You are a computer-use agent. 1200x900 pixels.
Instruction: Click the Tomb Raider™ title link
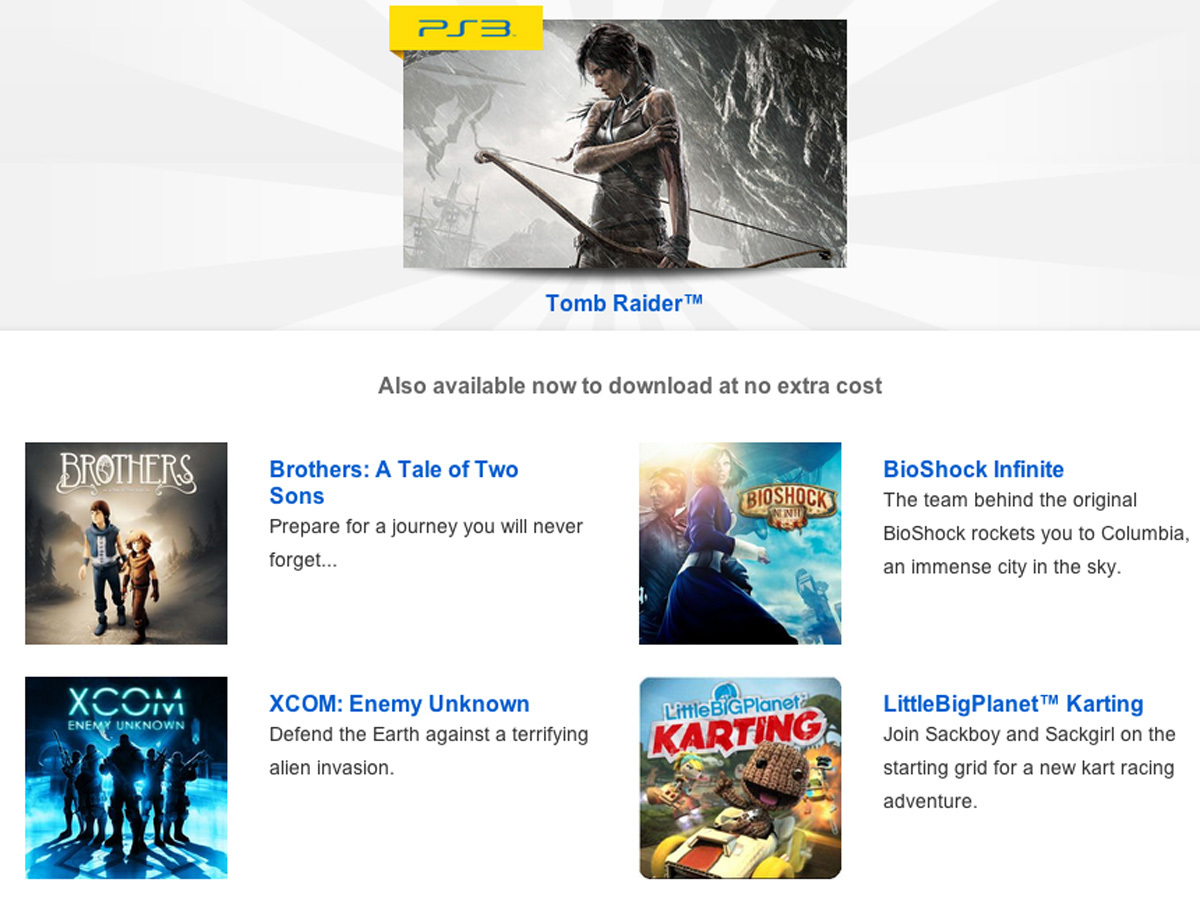tap(624, 303)
